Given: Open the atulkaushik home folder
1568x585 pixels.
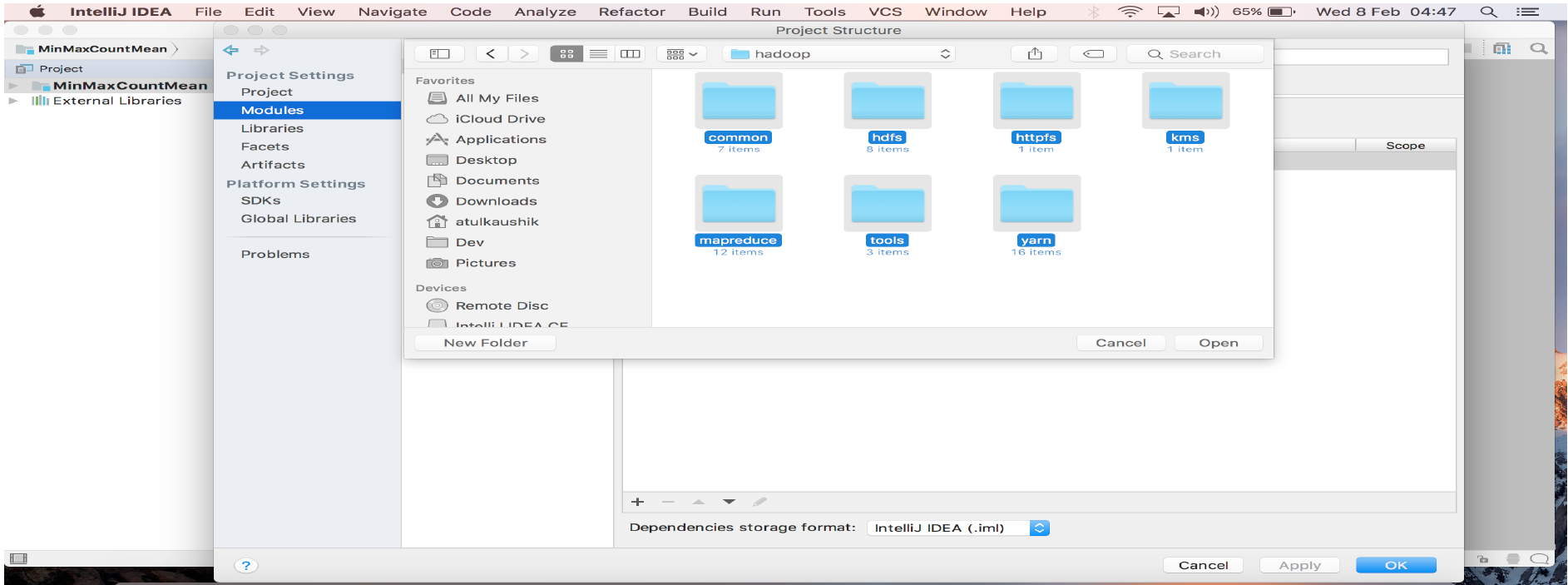Looking at the screenshot, I should [x=497, y=222].
